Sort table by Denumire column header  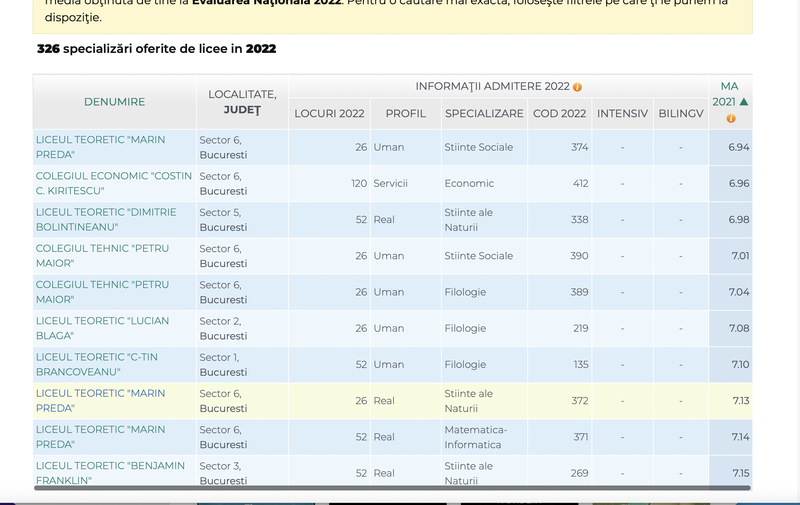114,102
